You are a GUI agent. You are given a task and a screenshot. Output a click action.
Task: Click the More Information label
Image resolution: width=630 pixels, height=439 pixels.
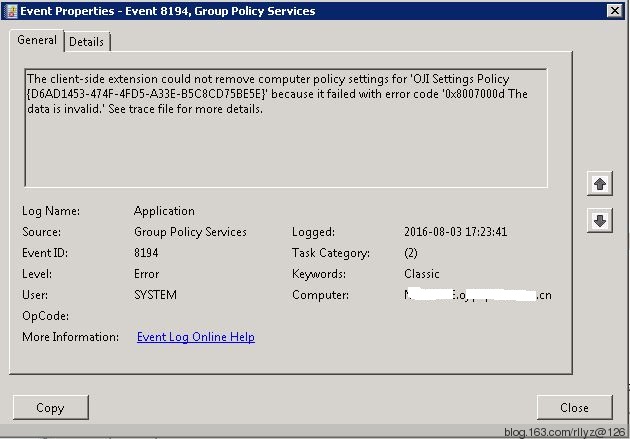click(x=70, y=337)
